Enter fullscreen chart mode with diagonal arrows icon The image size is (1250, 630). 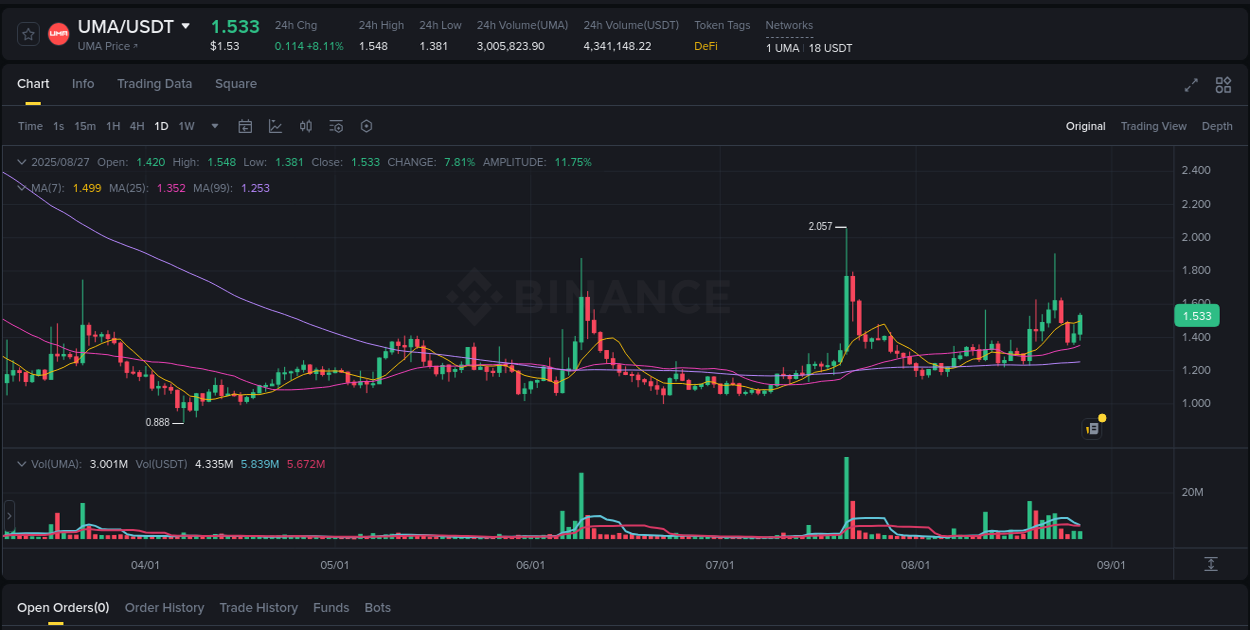(x=1191, y=86)
